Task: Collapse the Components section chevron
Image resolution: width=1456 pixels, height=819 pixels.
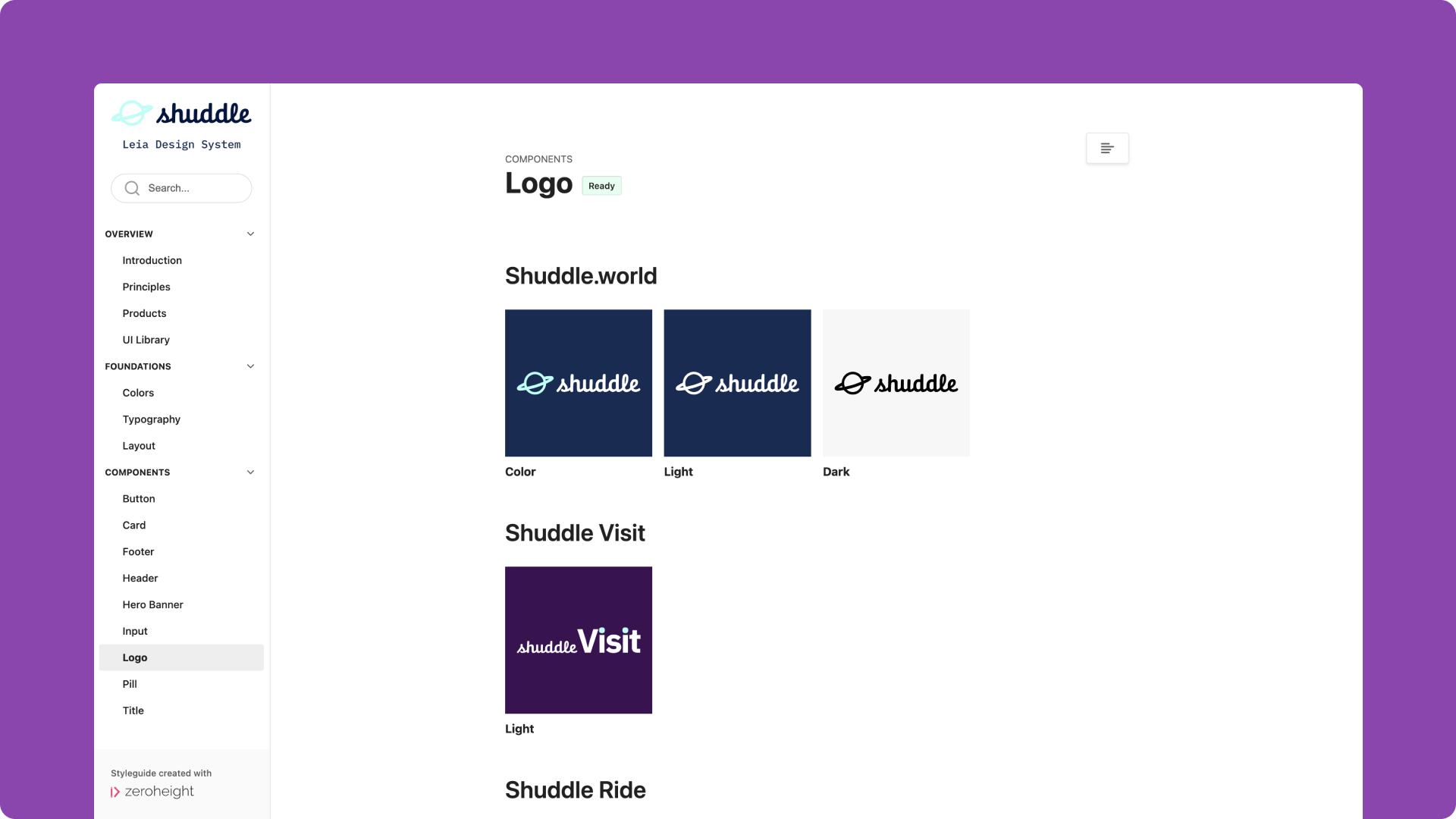Action: point(250,472)
